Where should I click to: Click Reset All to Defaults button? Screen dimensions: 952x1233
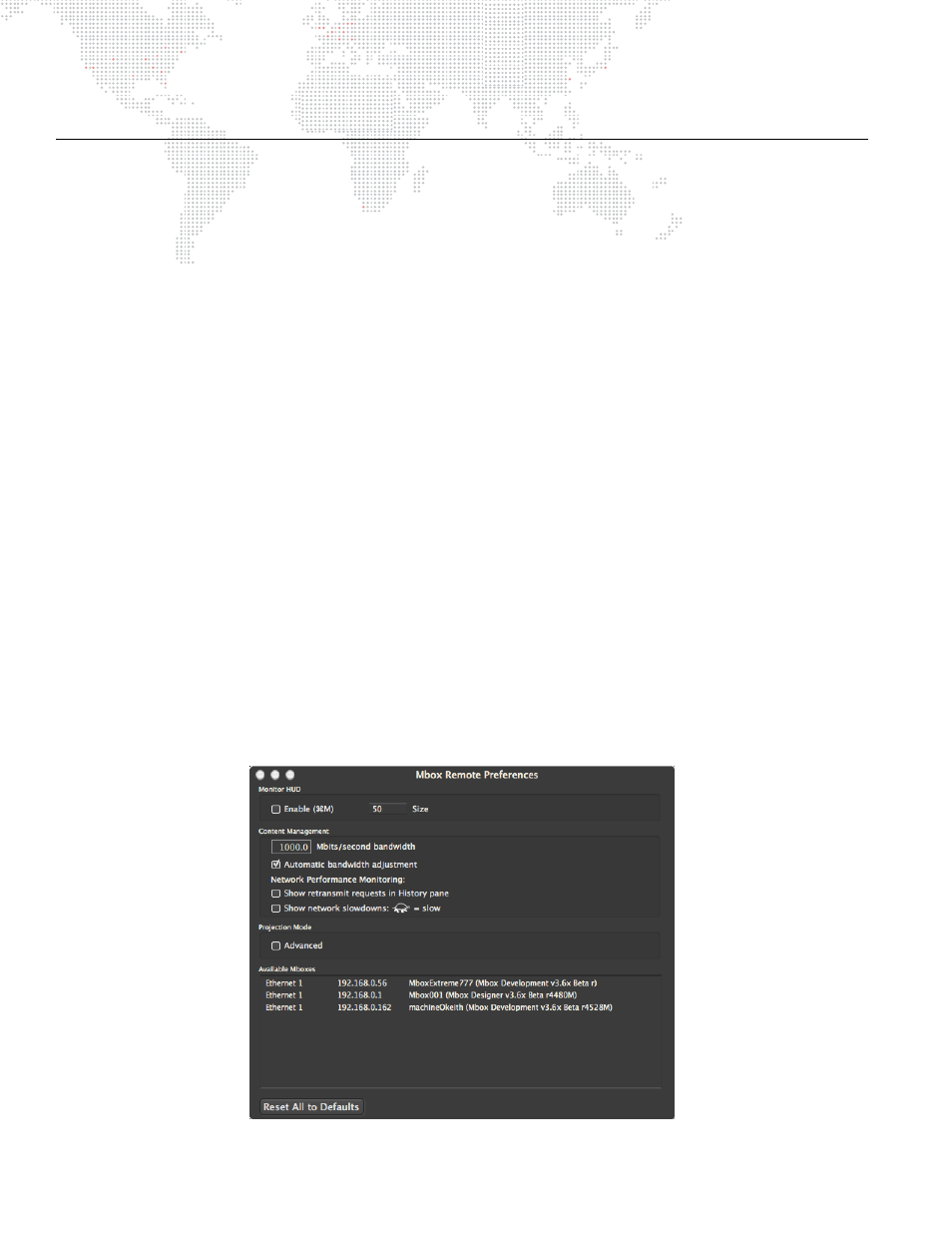click(x=311, y=1106)
